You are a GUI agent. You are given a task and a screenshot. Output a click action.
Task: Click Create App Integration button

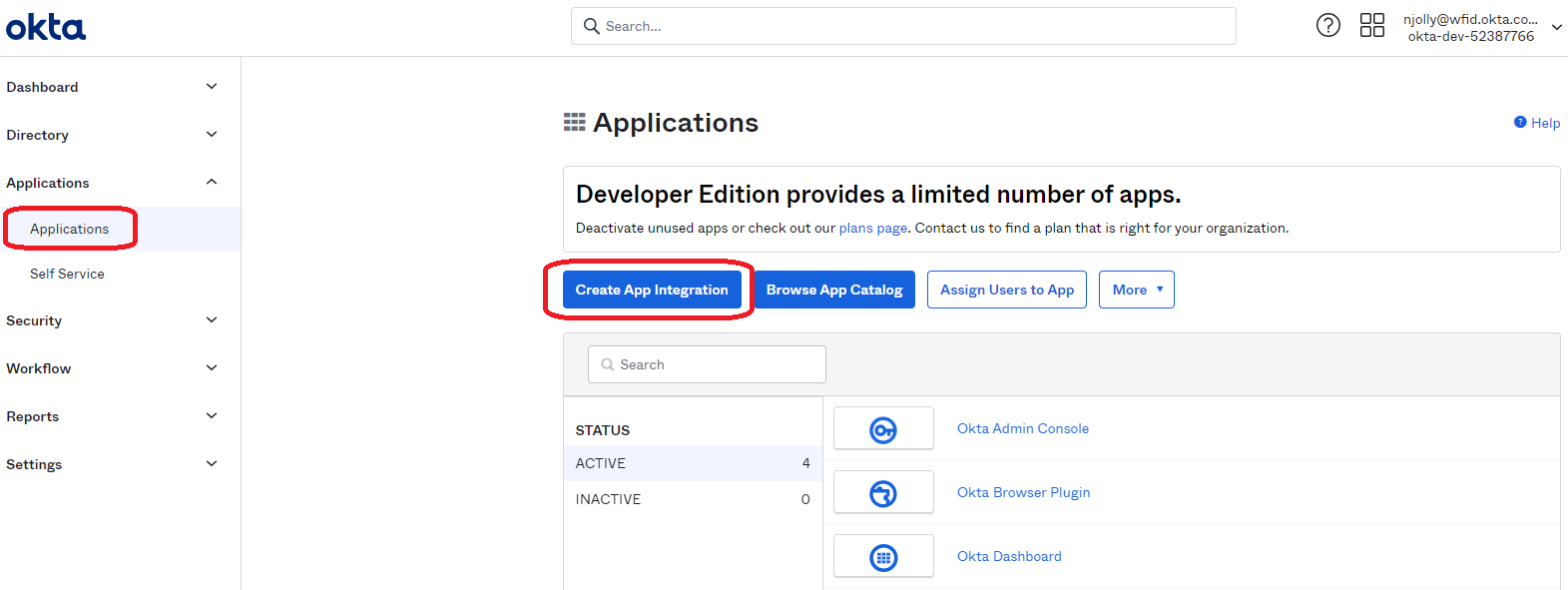(652, 290)
